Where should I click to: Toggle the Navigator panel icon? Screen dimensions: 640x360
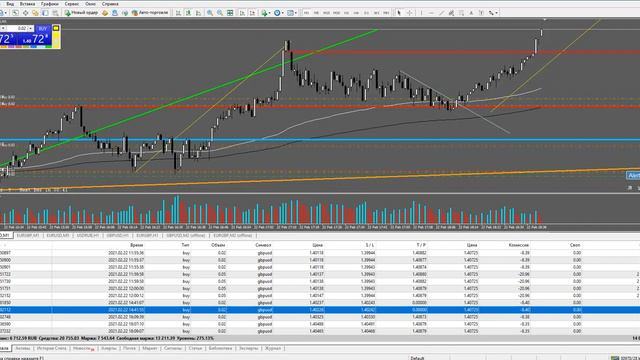click(35, 13)
